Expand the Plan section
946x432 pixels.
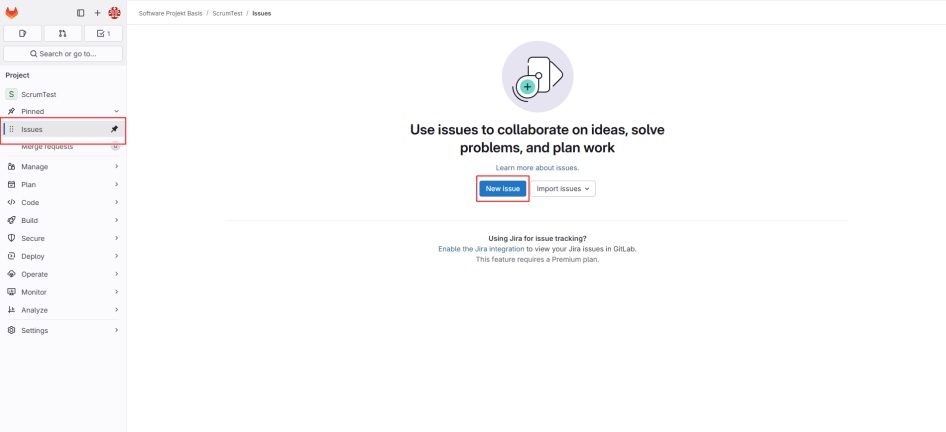coord(62,184)
